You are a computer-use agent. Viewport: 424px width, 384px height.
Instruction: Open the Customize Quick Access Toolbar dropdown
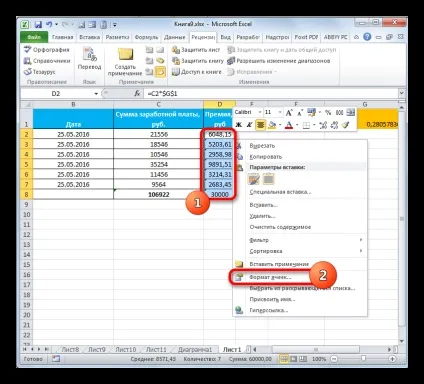pos(115,25)
